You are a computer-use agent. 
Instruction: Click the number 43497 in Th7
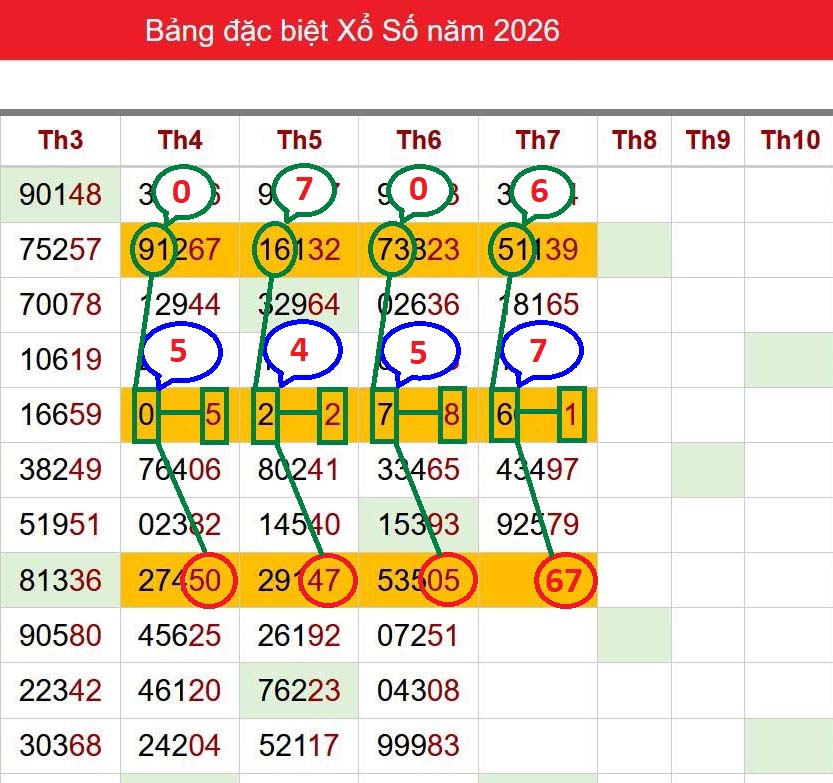[x=538, y=470]
